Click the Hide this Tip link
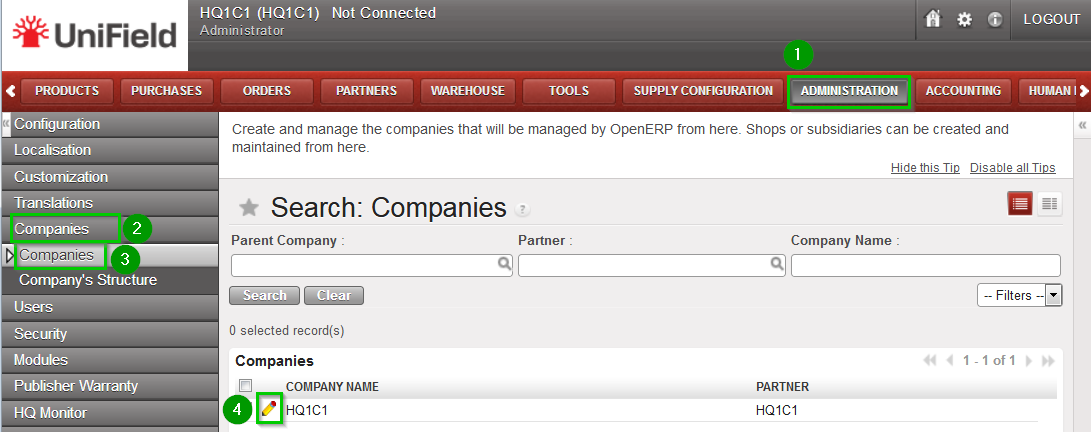Image resolution: width=1091 pixels, height=432 pixels. [925, 168]
